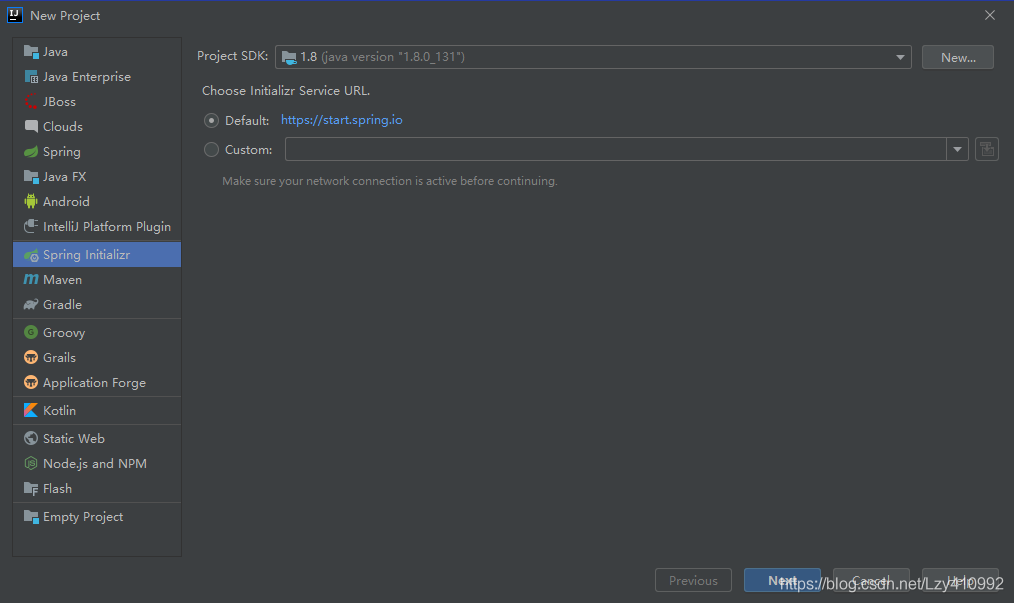The width and height of the screenshot is (1014, 603).
Task: Choose Kotlin project type label
Action: point(59,410)
